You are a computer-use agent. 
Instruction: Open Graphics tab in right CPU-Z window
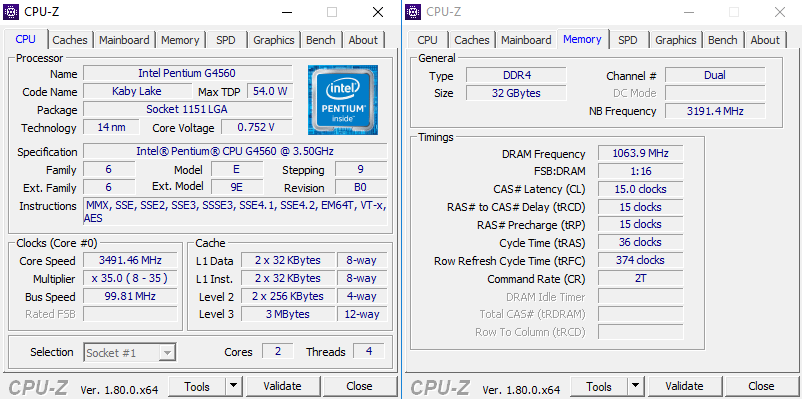(676, 40)
